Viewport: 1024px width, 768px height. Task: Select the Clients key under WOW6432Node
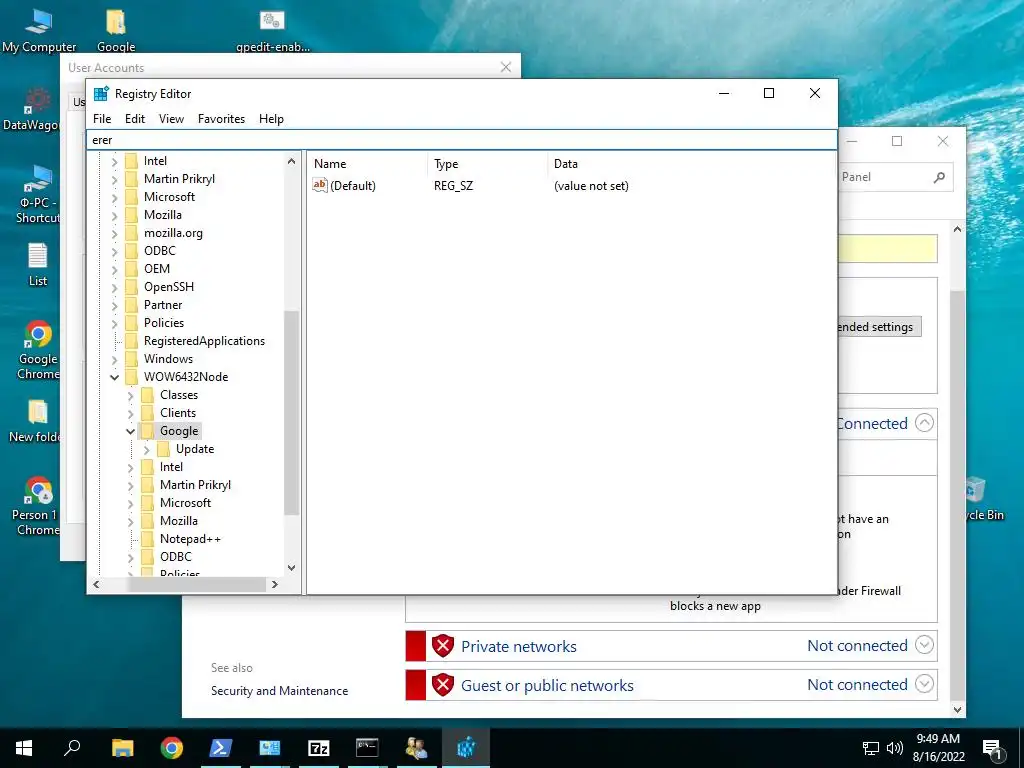point(178,413)
